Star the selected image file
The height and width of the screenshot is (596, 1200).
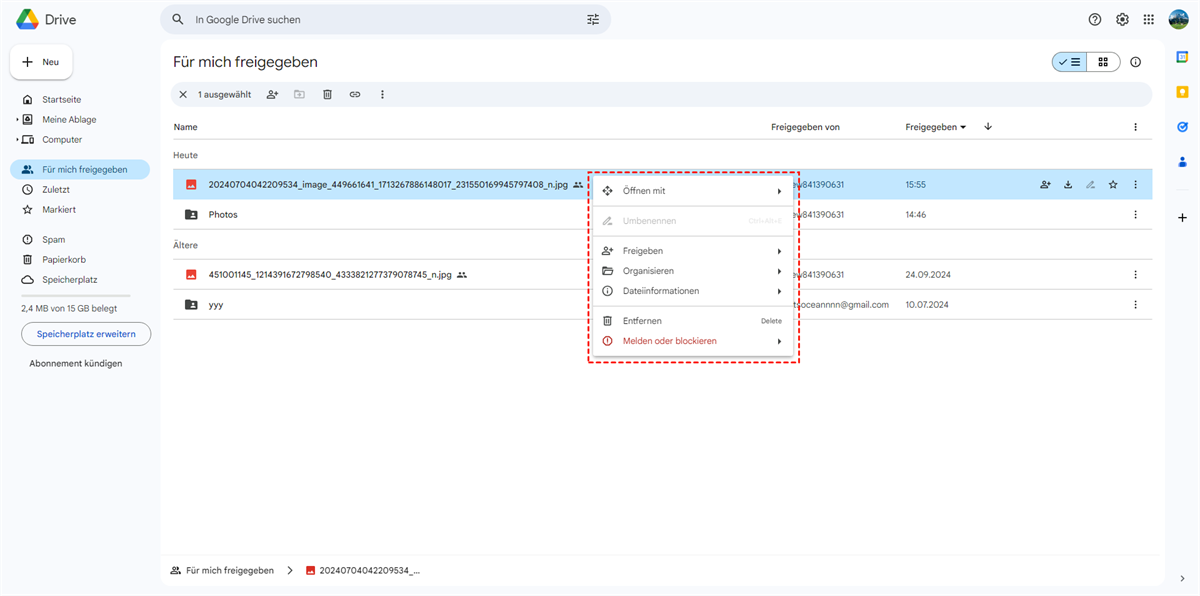click(1113, 185)
